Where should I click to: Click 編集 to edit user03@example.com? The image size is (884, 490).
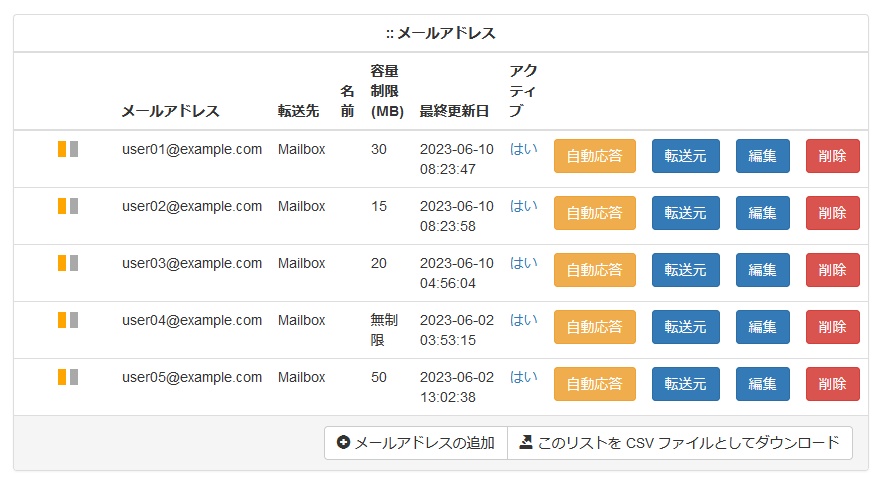(x=762, y=270)
